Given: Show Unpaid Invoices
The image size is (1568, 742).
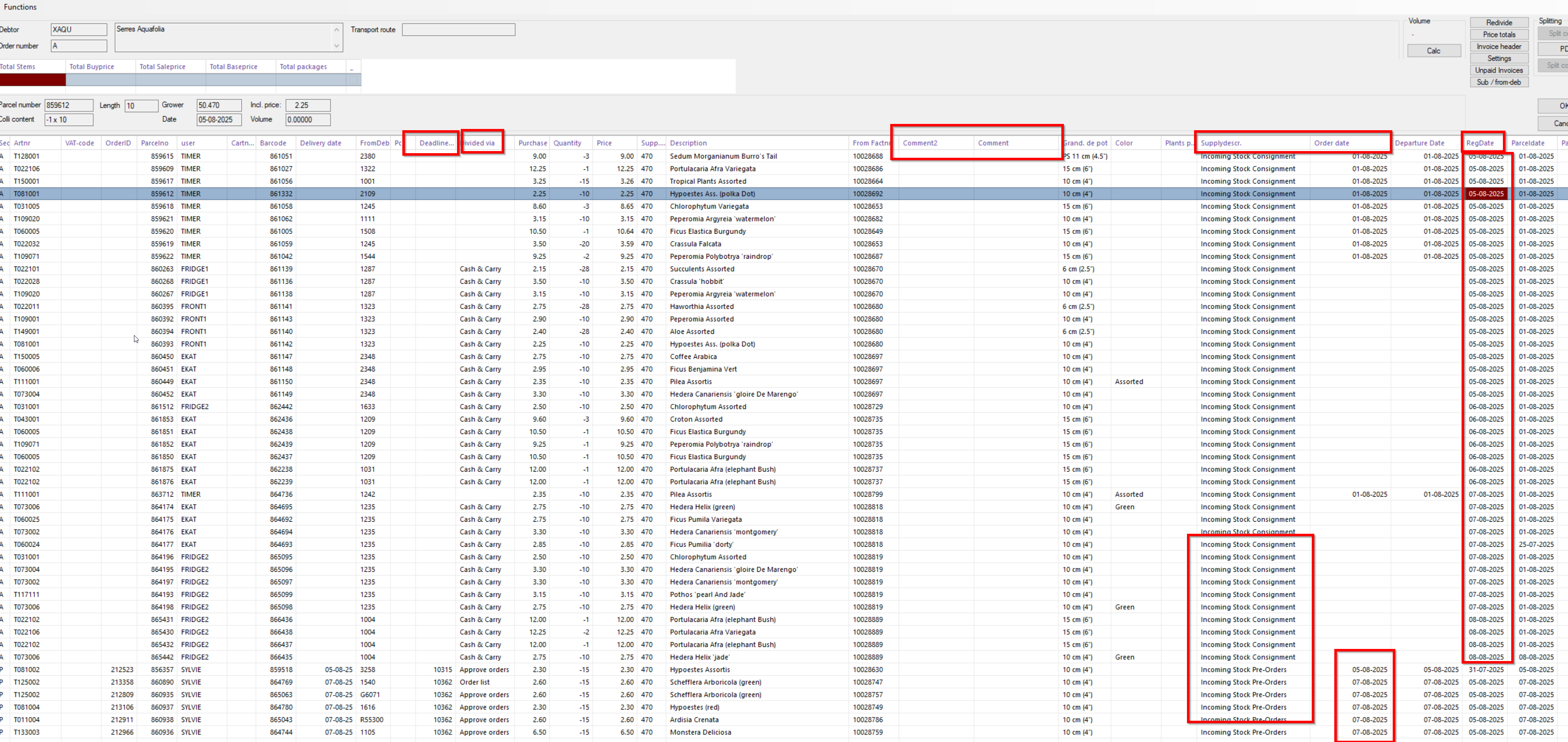Looking at the screenshot, I should pos(1499,71).
